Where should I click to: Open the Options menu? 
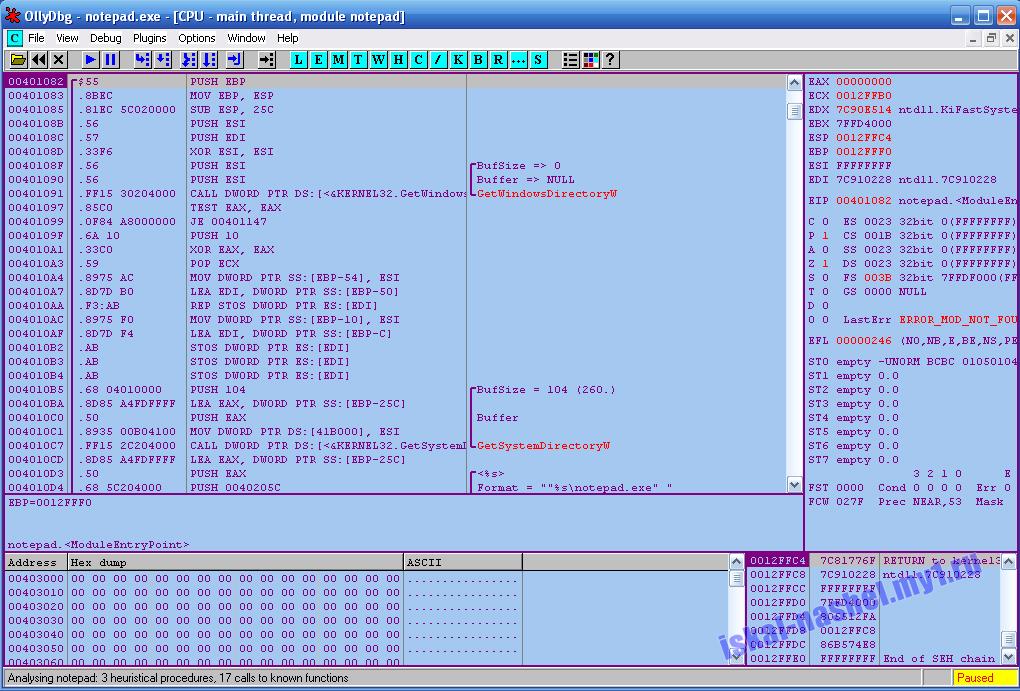[x=196, y=38]
